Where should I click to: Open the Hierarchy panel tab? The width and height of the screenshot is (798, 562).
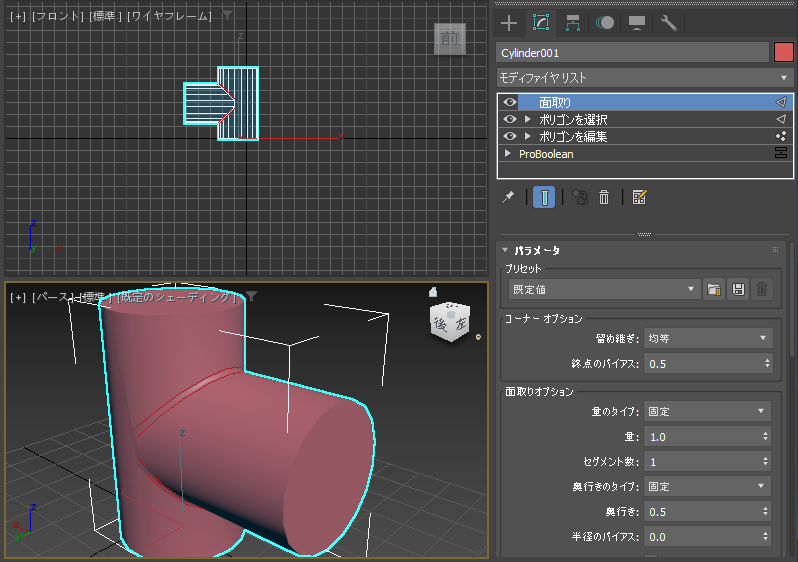click(573, 23)
